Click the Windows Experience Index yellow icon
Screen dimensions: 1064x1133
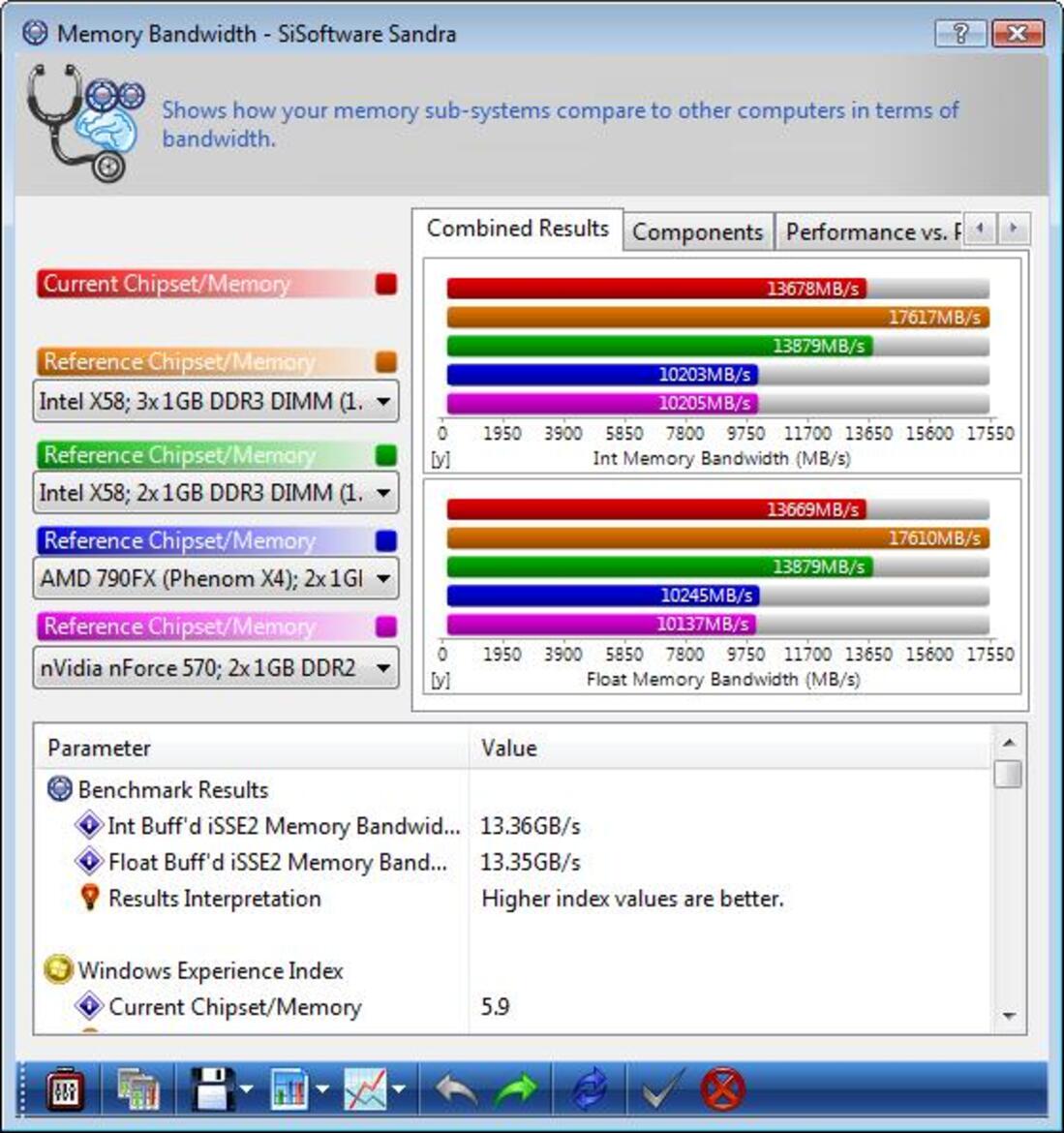pyautogui.click(x=58, y=969)
